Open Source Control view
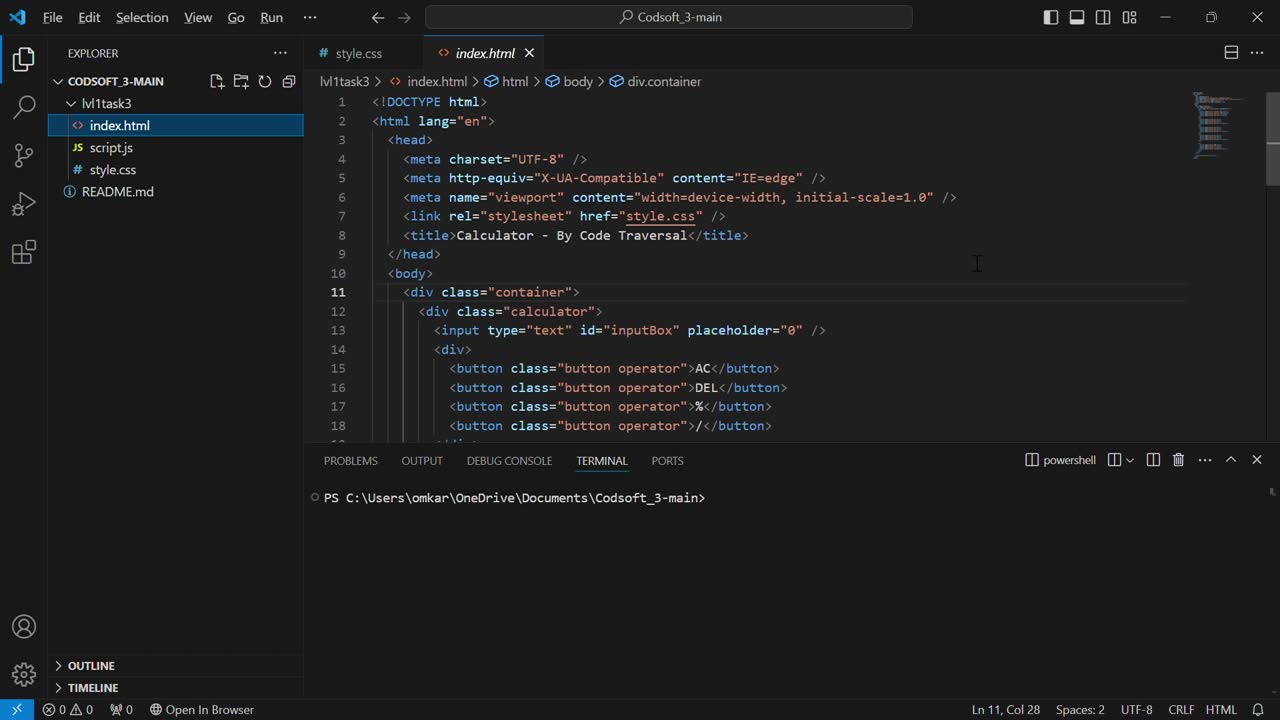Viewport: 1280px width, 720px height. click(24, 155)
